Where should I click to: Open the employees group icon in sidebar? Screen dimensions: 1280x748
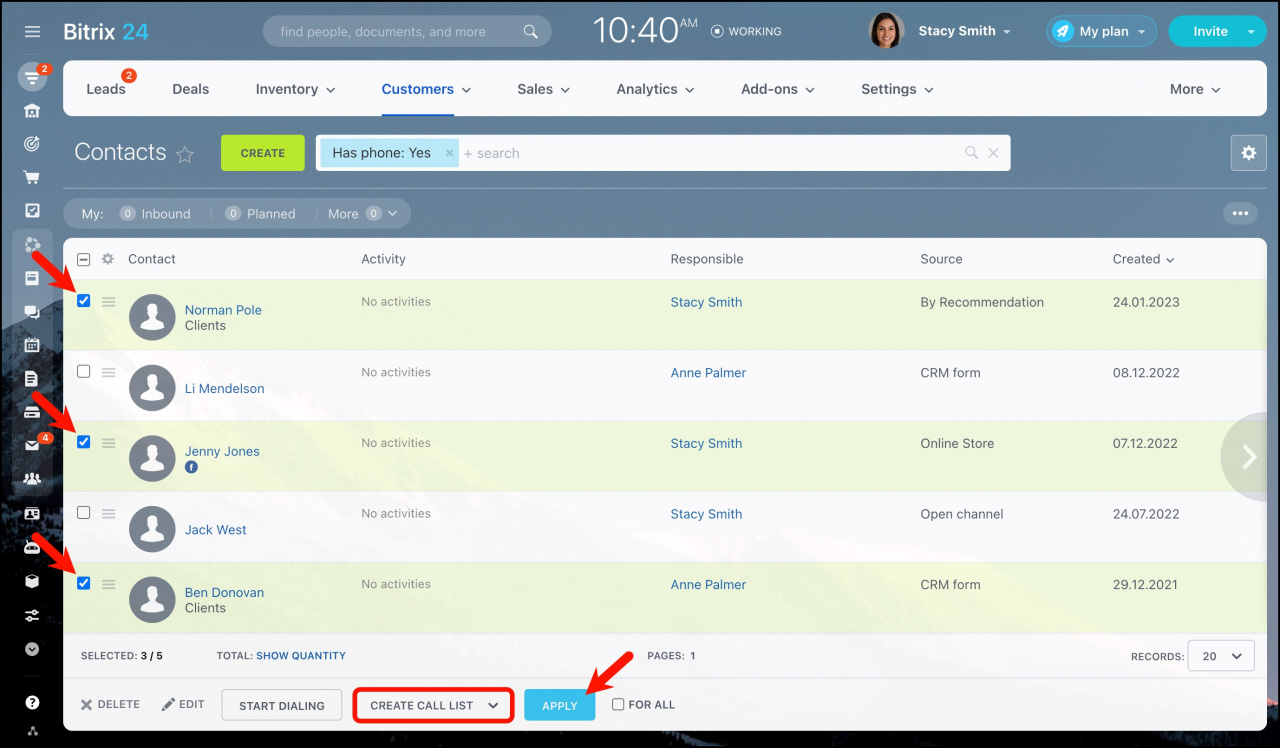click(32, 479)
